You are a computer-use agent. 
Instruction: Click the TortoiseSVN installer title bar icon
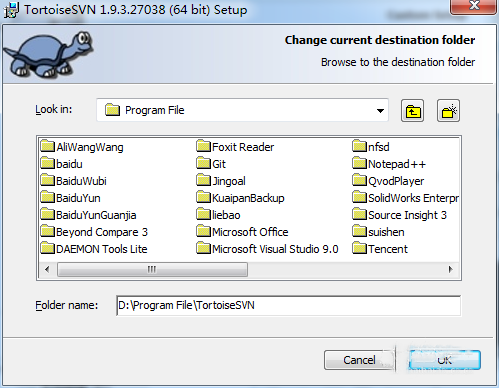[11, 10]
